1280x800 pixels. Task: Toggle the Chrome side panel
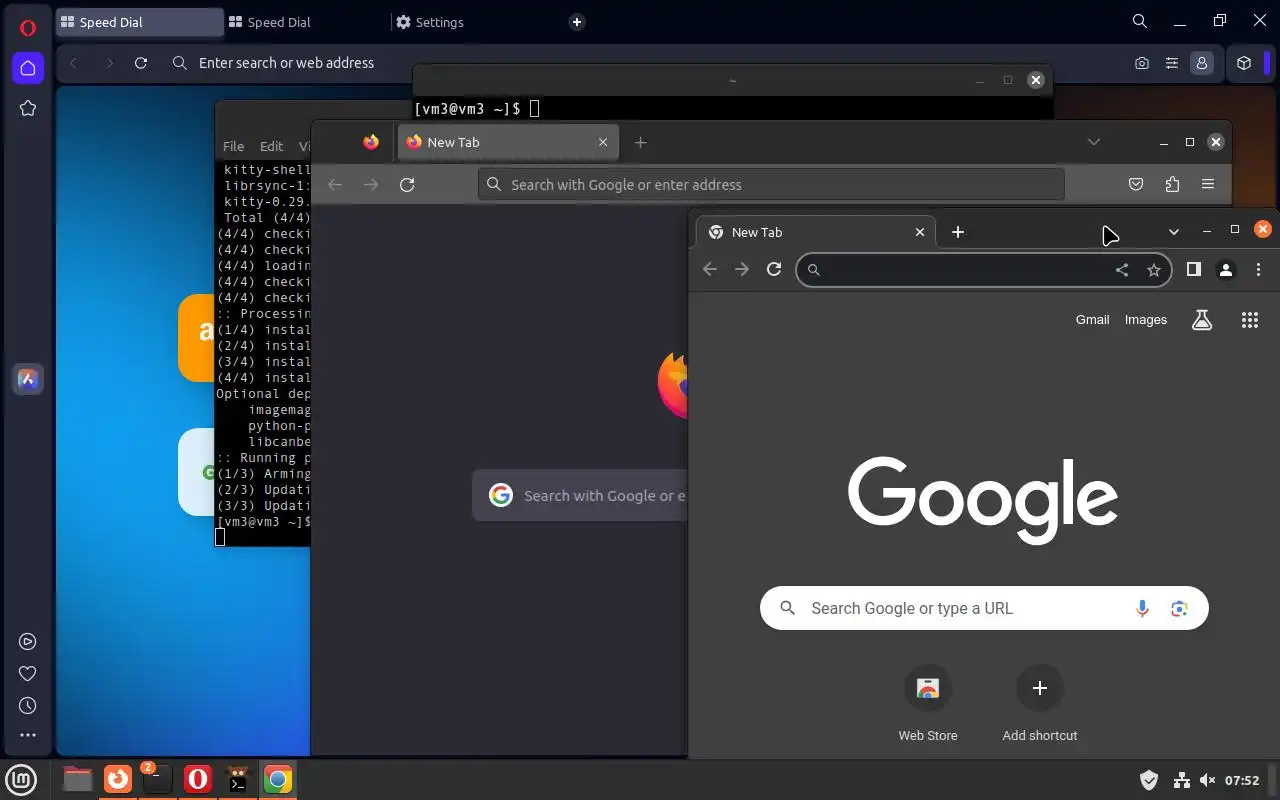click(1193, 270)
